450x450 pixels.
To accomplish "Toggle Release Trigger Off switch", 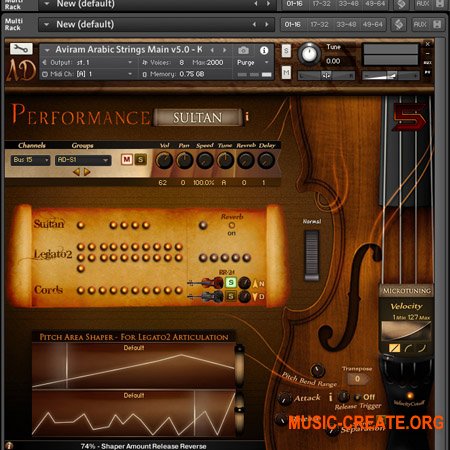I will [357, 397].
